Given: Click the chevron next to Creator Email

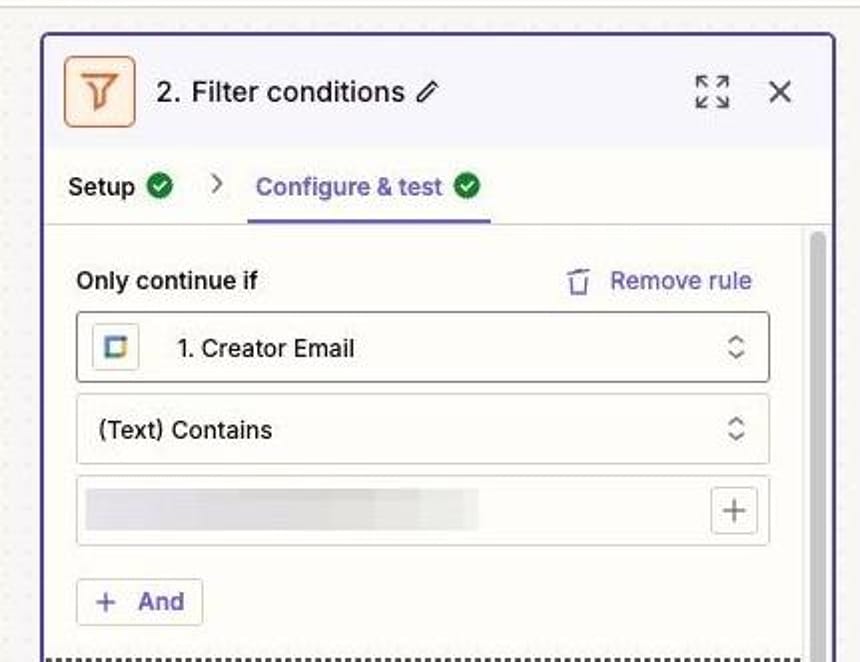Looking at the screenshot, I should (735, 347).
